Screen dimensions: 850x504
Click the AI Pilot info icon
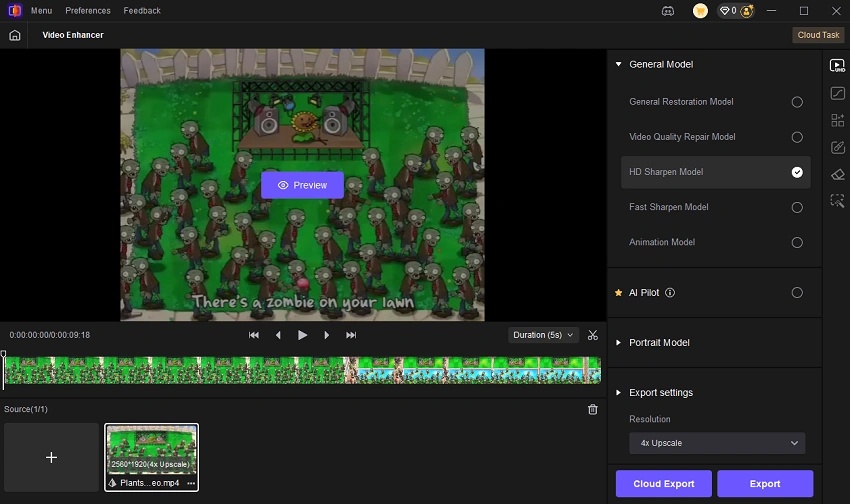point(670,293)
